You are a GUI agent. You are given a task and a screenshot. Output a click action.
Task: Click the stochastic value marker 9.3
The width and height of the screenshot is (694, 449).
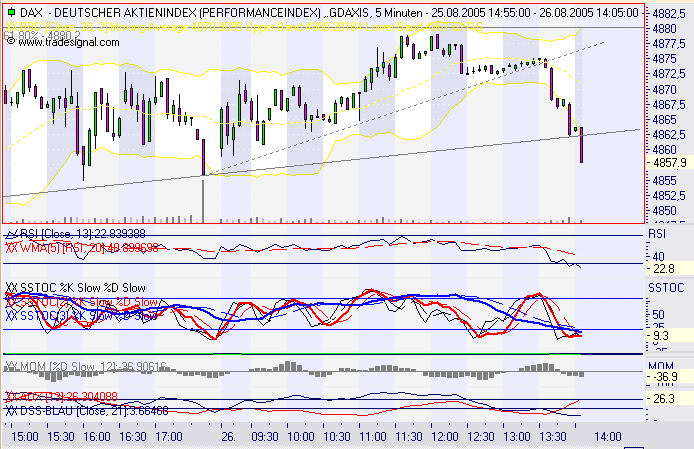pos(669,336)
